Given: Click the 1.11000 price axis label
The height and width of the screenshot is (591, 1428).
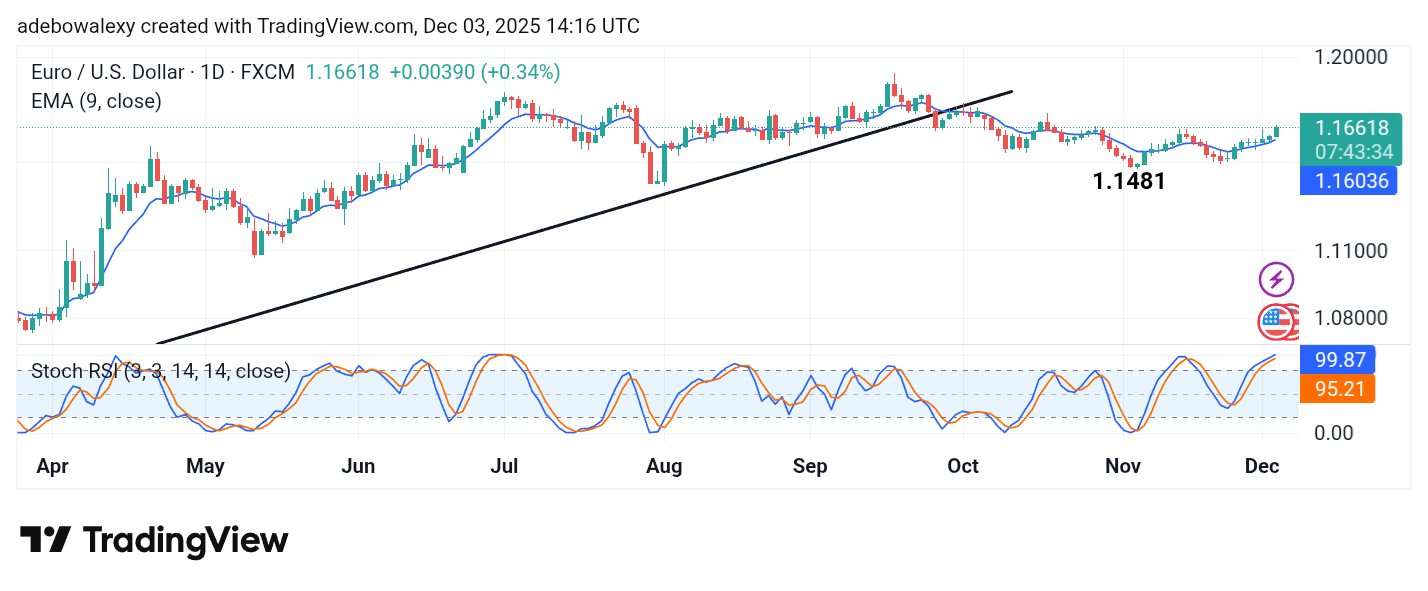Looking at the screenshot, I should coord(1352,250).
